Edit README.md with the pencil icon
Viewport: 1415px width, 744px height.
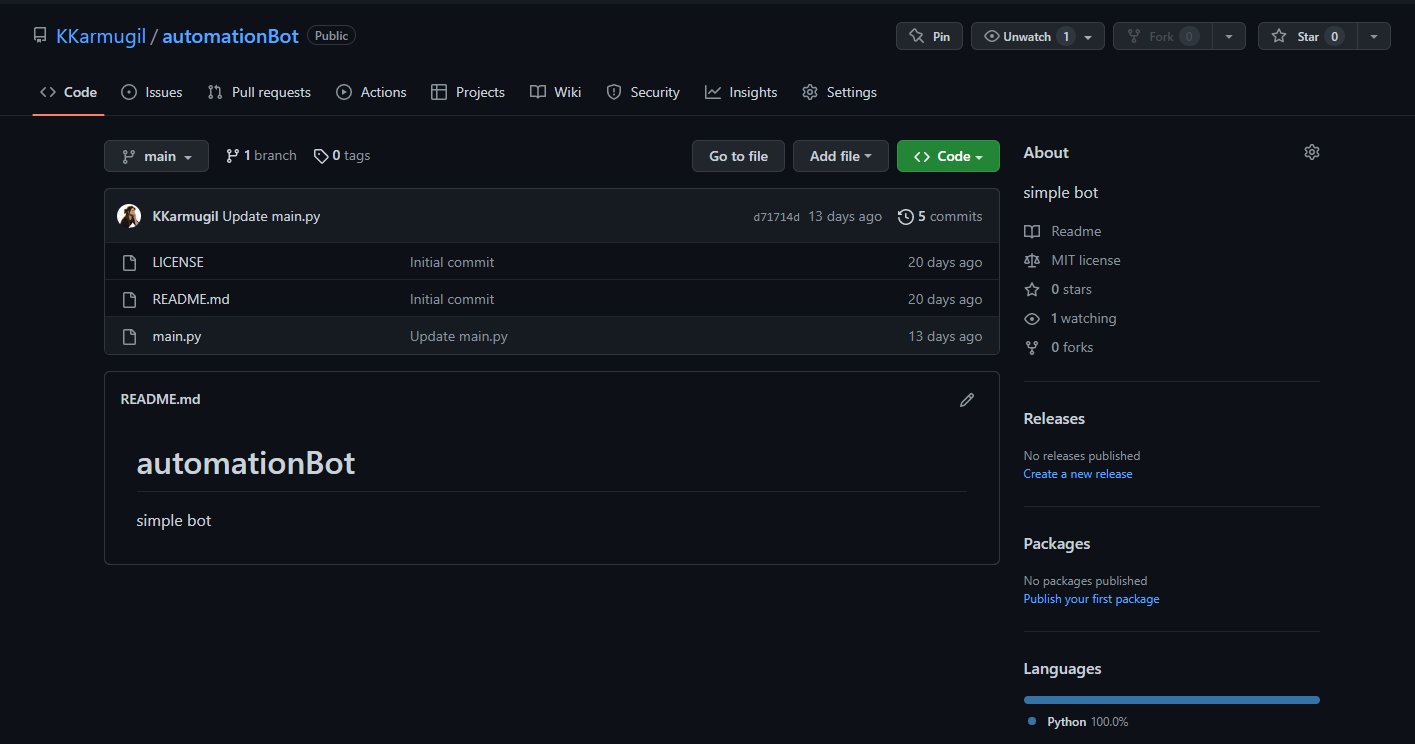pyautogui.click(x=967, y=400)
